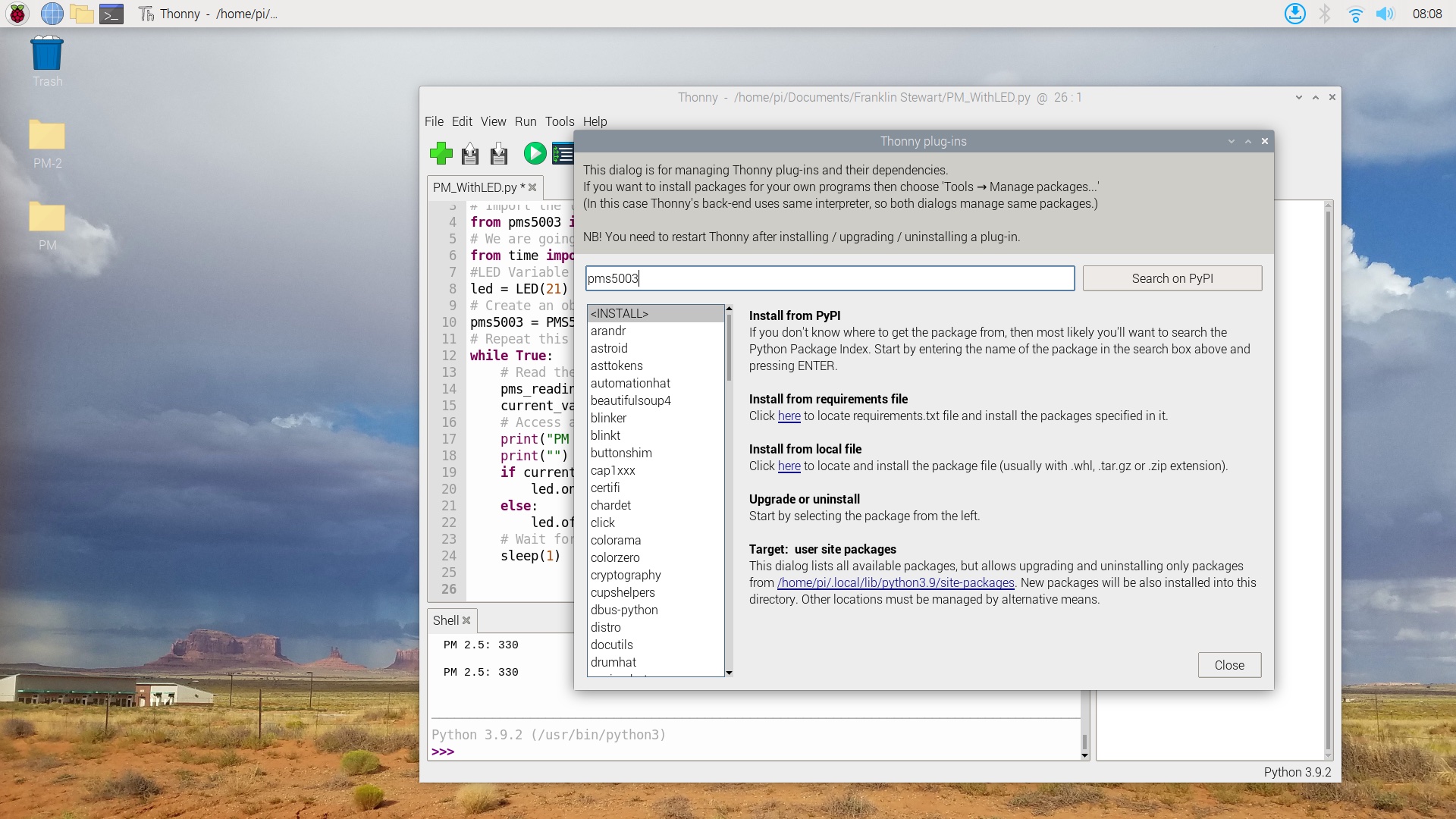Select chardet in the package list
This screenshot has width=1456, height=819.
coord(656,505)
